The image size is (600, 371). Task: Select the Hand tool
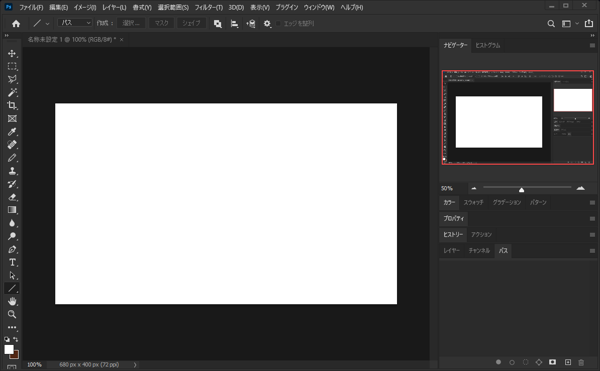tap(12, 301)
